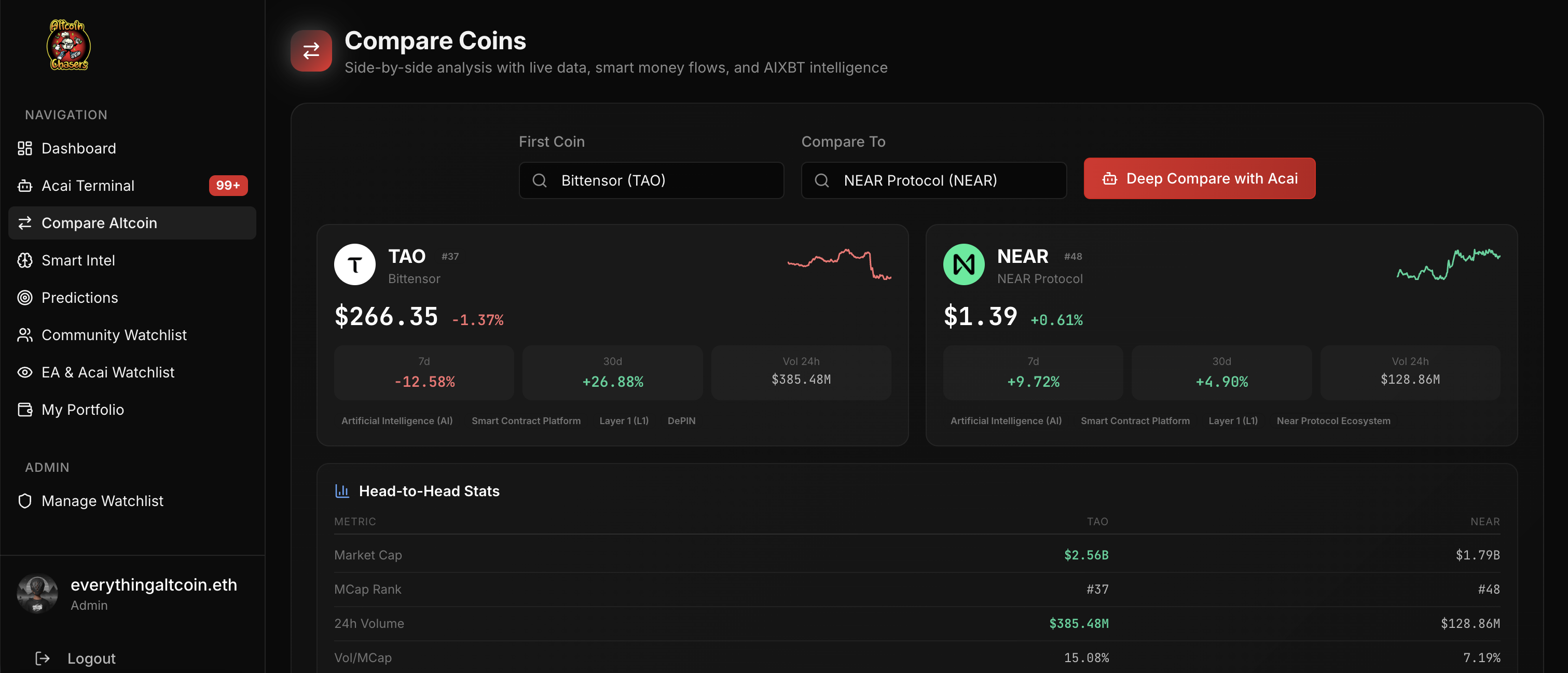Click the Altcoin Chasers logo
Viewport: 1568px width, 673px height.
click(68, 45)
